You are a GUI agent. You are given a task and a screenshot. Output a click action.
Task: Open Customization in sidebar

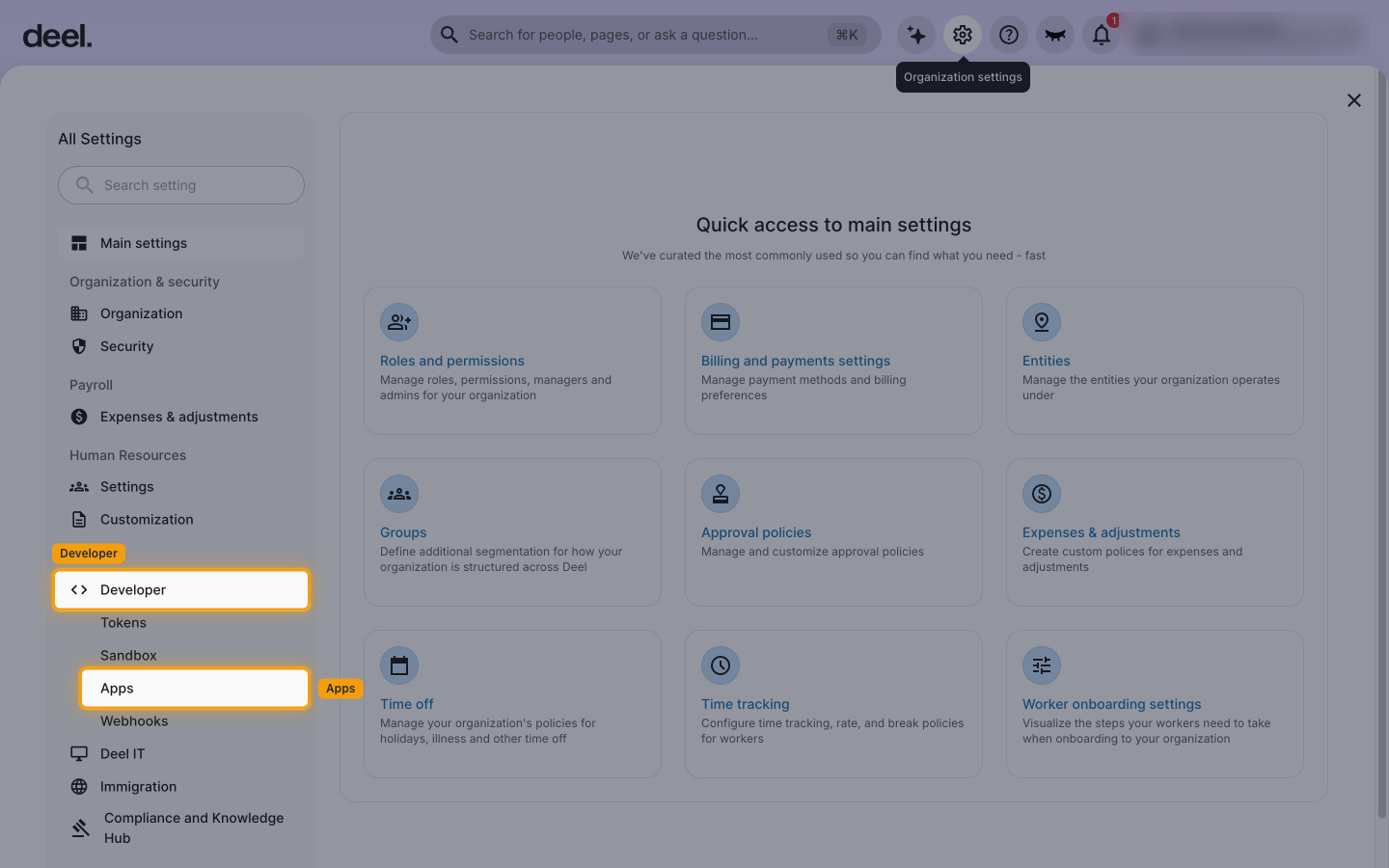point(181,520)
